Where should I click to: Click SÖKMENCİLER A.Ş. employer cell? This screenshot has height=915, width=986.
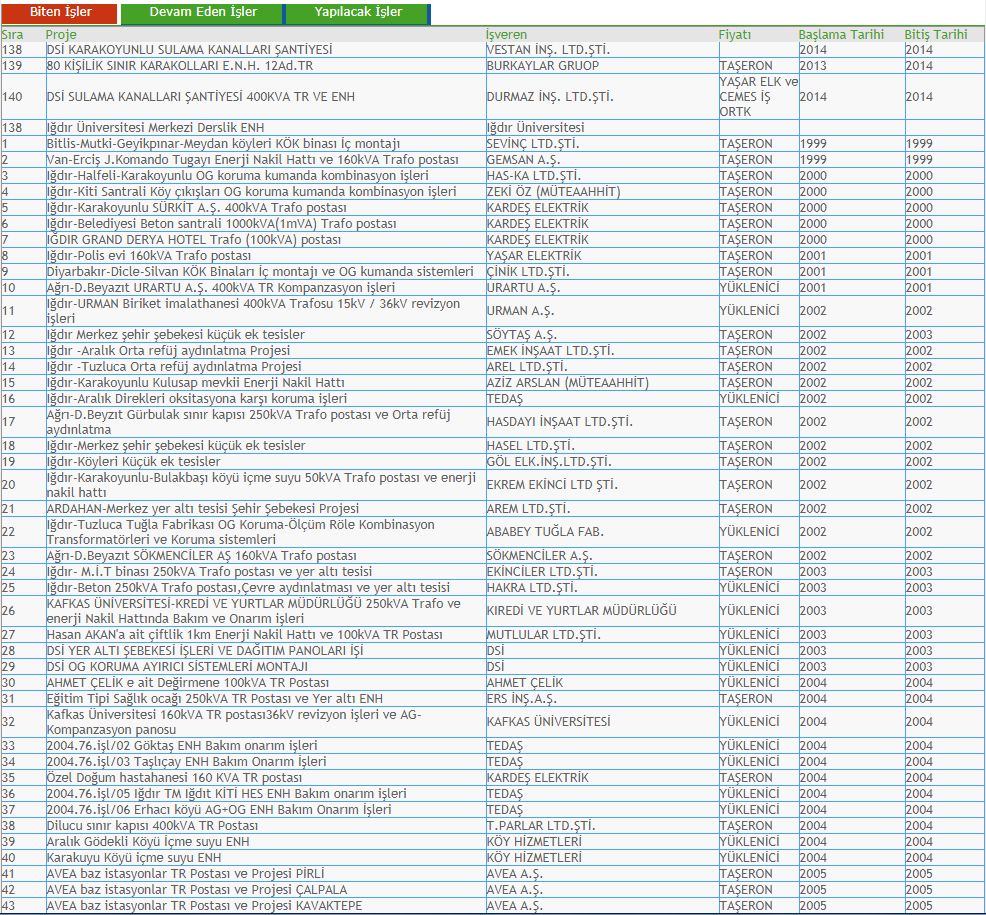pyautogui.click(x=602, y=556)
